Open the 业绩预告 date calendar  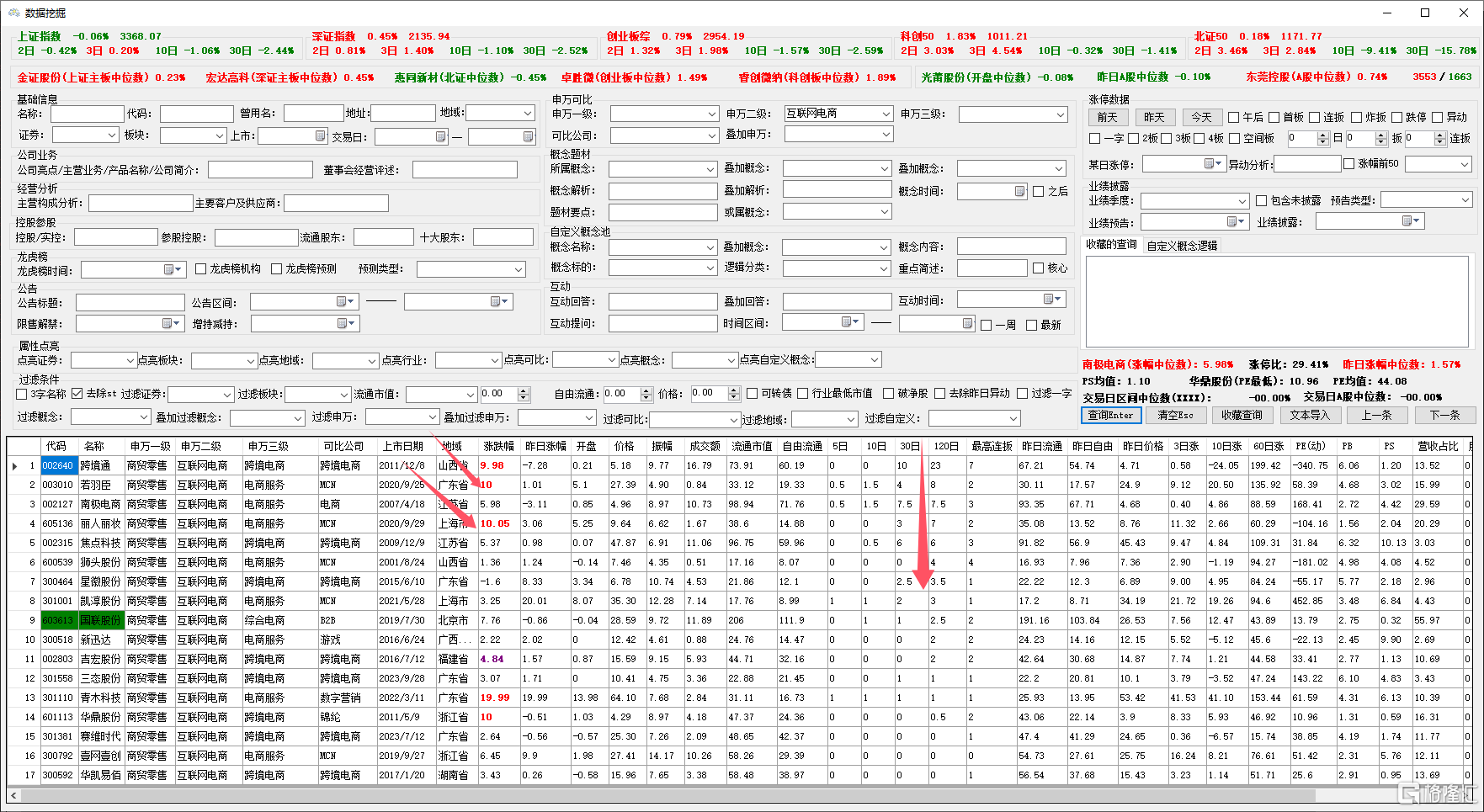pyautogui.click(x=1236, y=221)
